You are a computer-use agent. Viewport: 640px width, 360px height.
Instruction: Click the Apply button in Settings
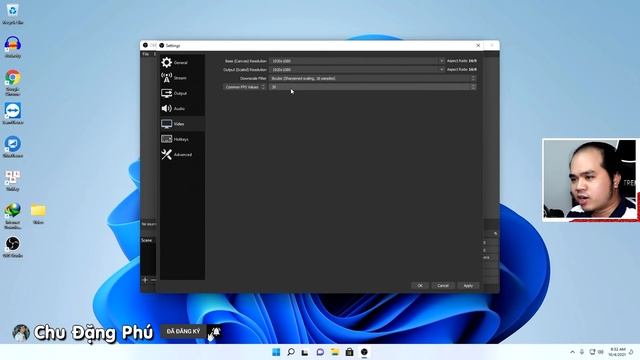pyautogui.click(x=468, y=286)
